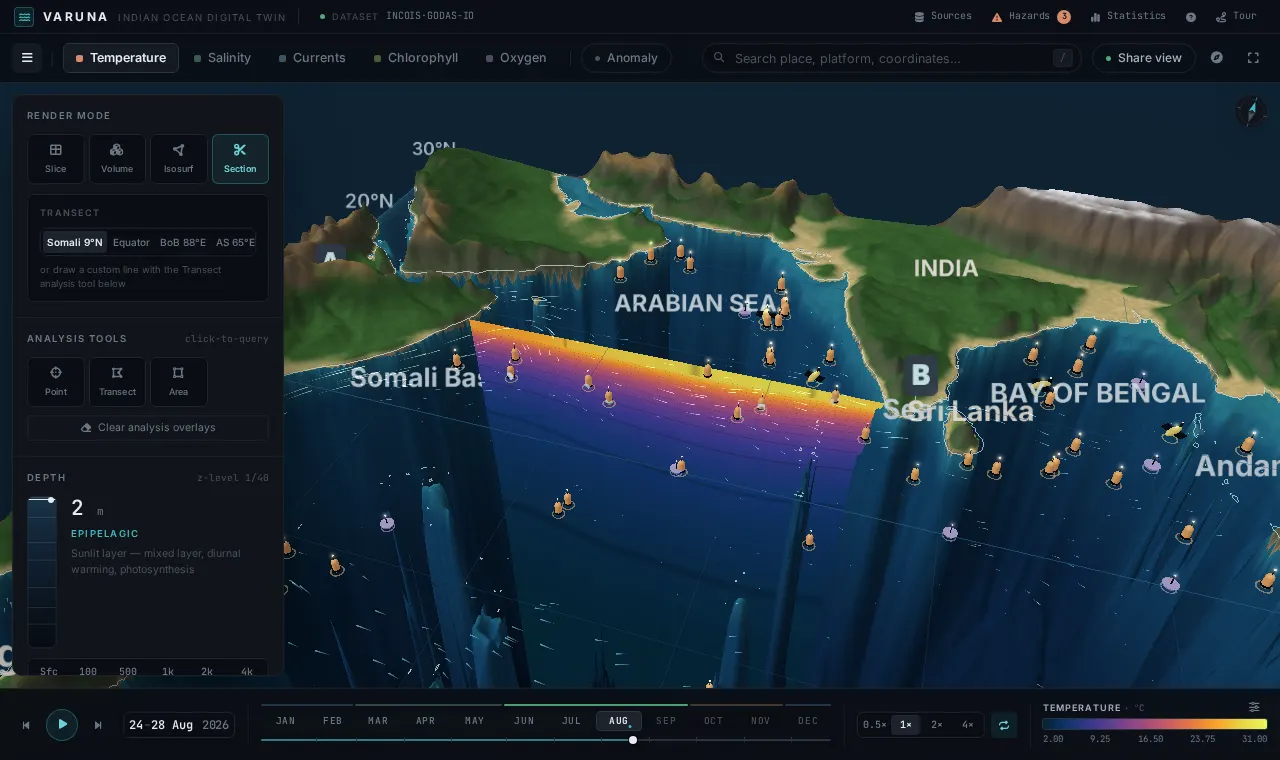Select Section render mode
Screen dimensions: 1280x760
(x=240, y=159)
